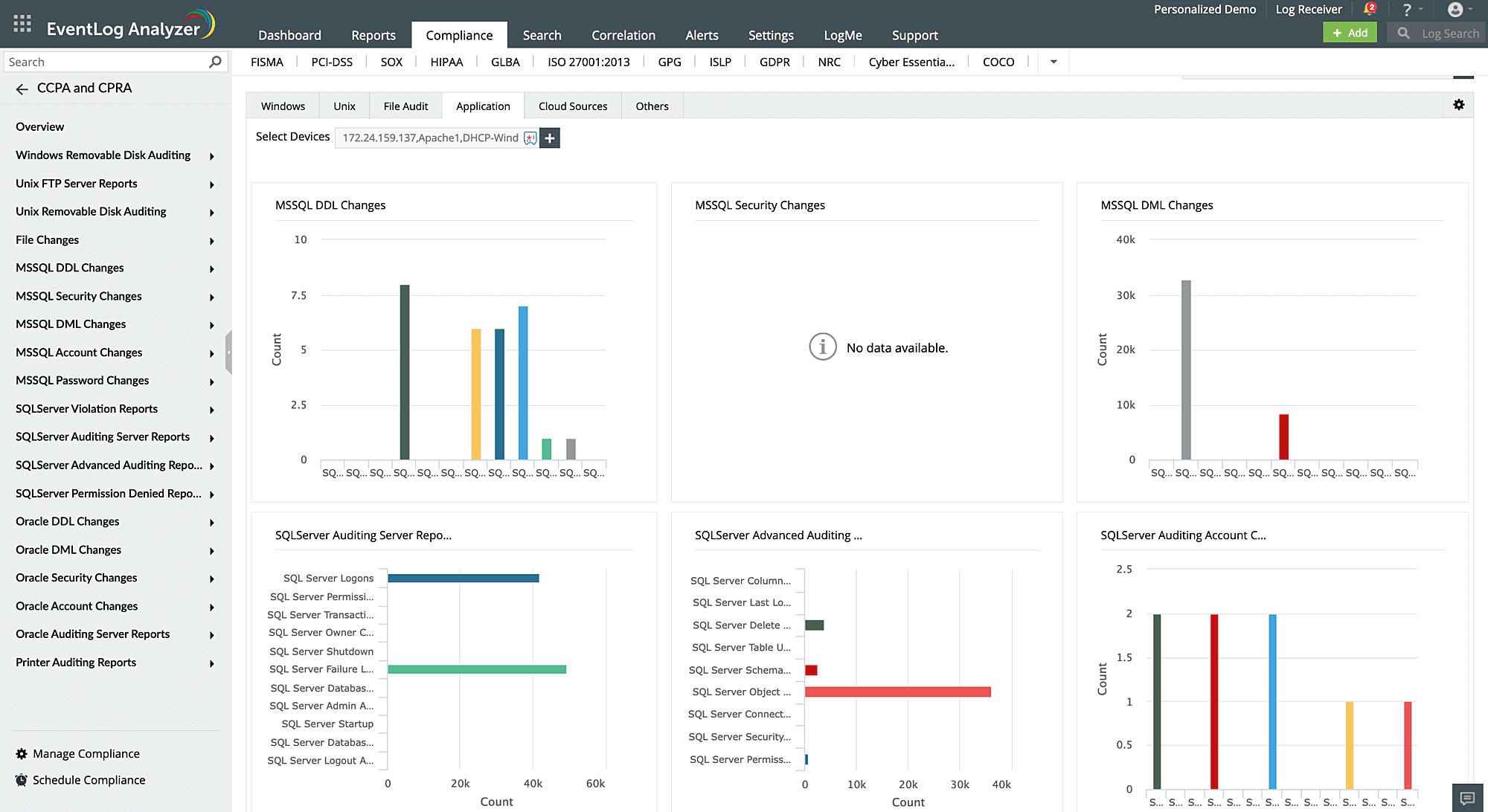Switch to the Correlation tab

tap(623, 35)
